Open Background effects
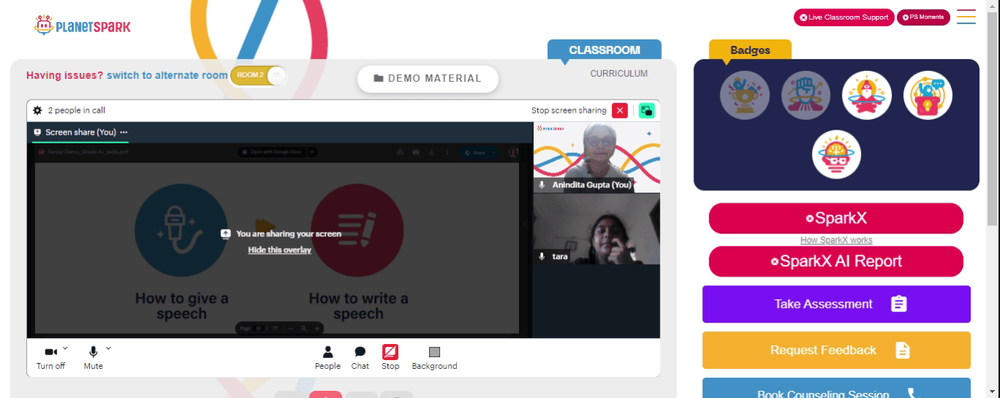 tap(434, 358)
